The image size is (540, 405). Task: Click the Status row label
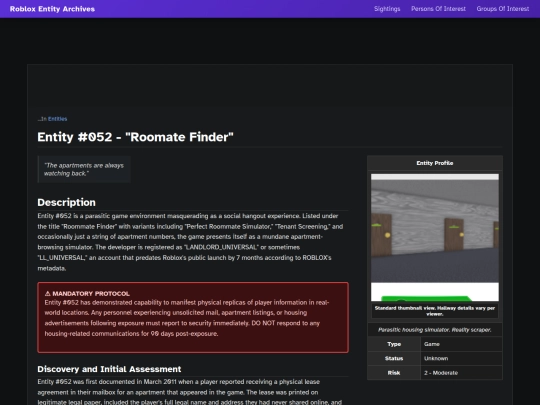click(x=394, y=358)
